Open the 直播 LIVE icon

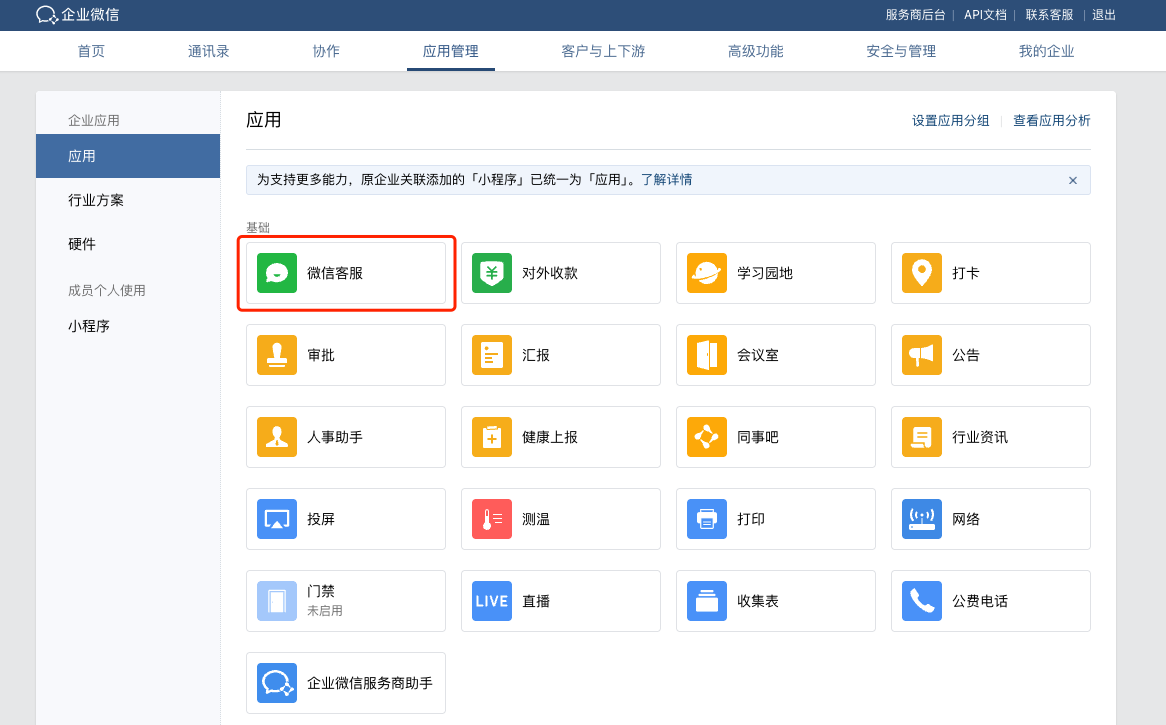(x=492, y=601)
